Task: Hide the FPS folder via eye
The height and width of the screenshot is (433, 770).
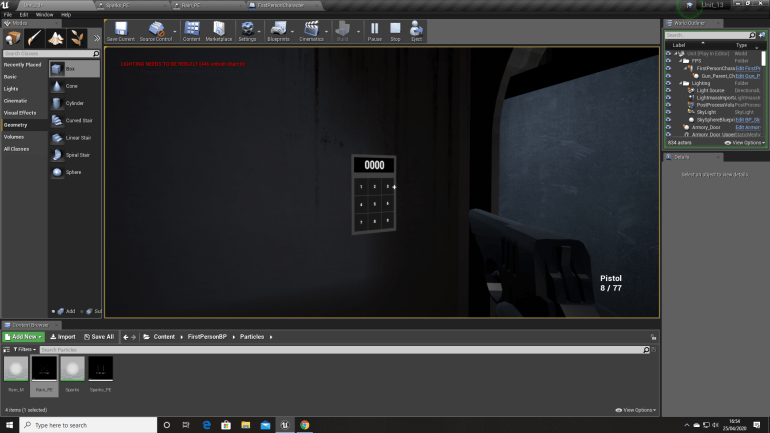Action: click(668, 61)
